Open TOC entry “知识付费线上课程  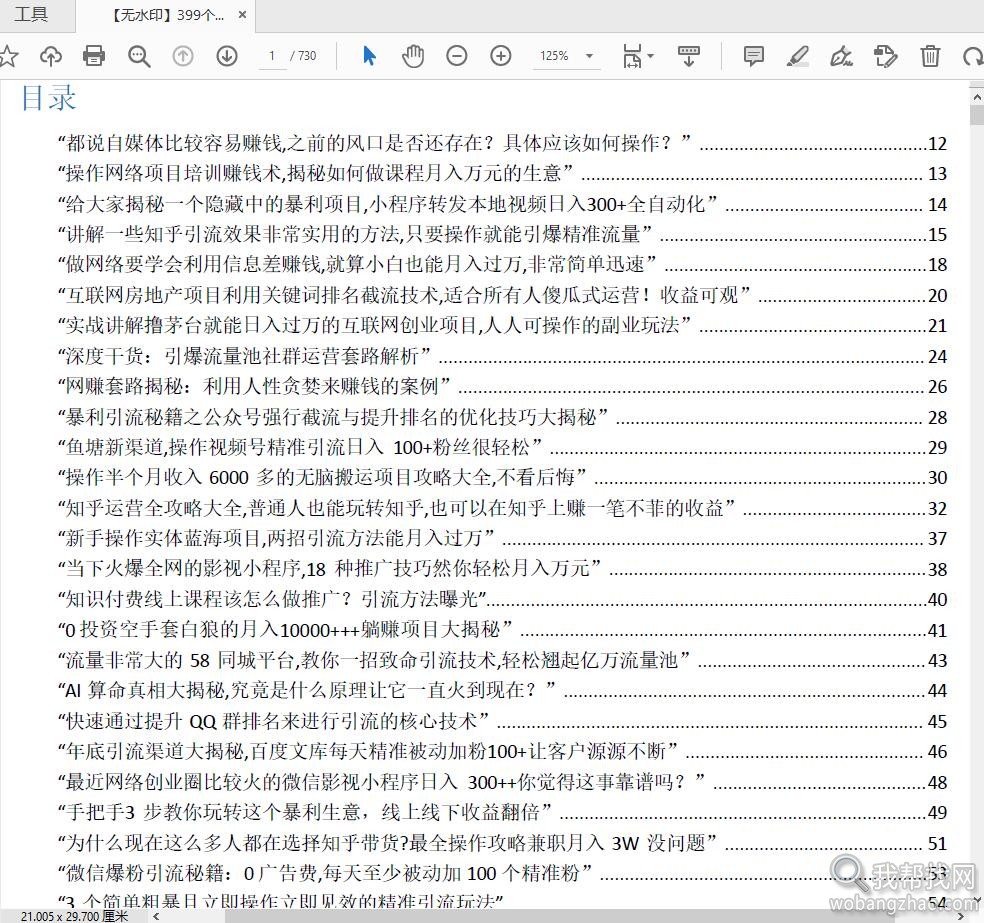502,599
